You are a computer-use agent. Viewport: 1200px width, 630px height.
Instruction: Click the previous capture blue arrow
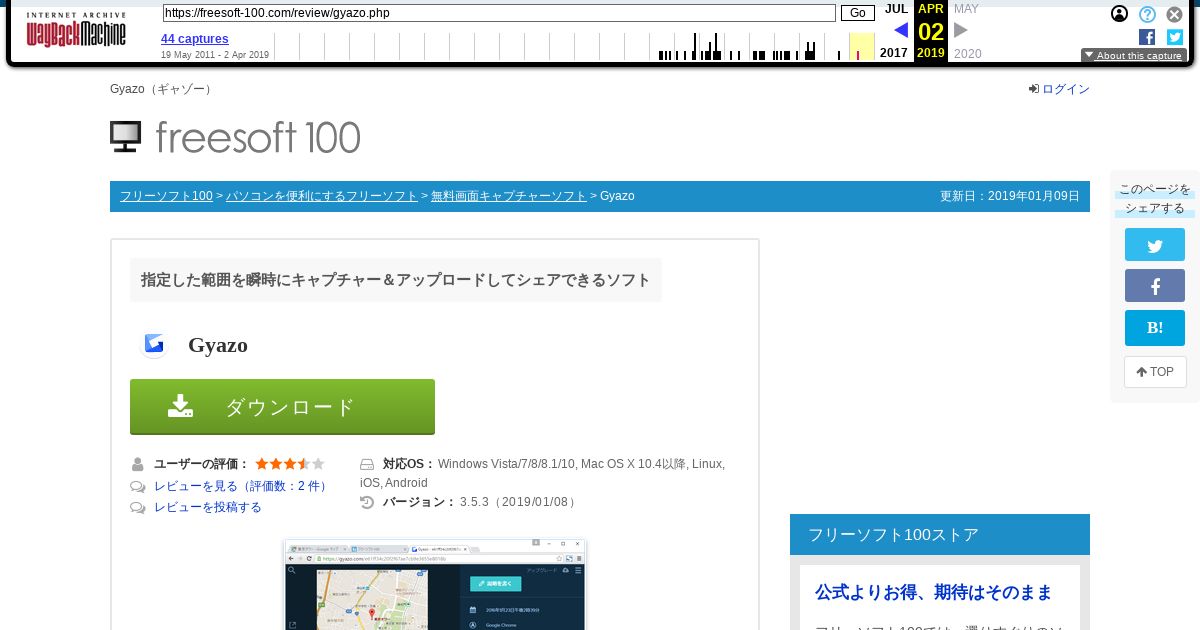click(x=901, y=30)
